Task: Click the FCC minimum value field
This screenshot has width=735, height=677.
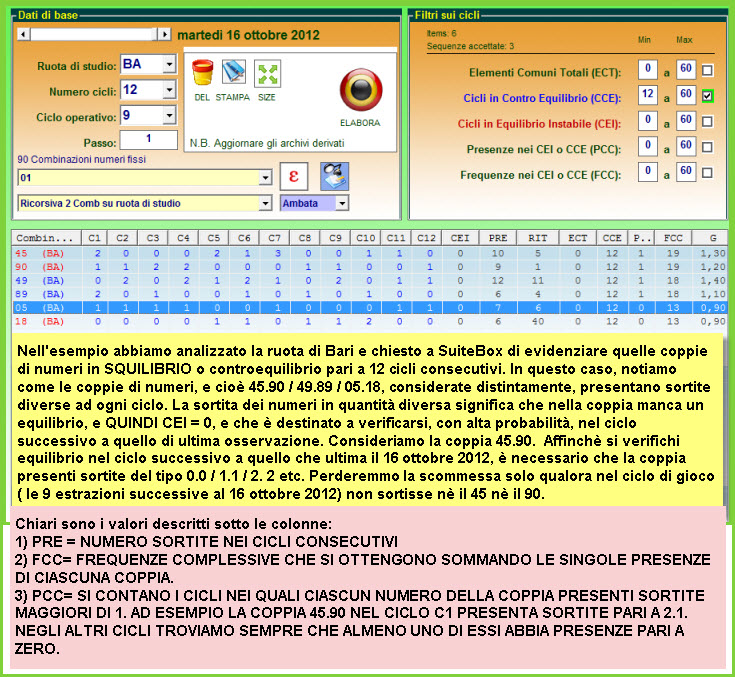Action: click(x=647, y=172)
